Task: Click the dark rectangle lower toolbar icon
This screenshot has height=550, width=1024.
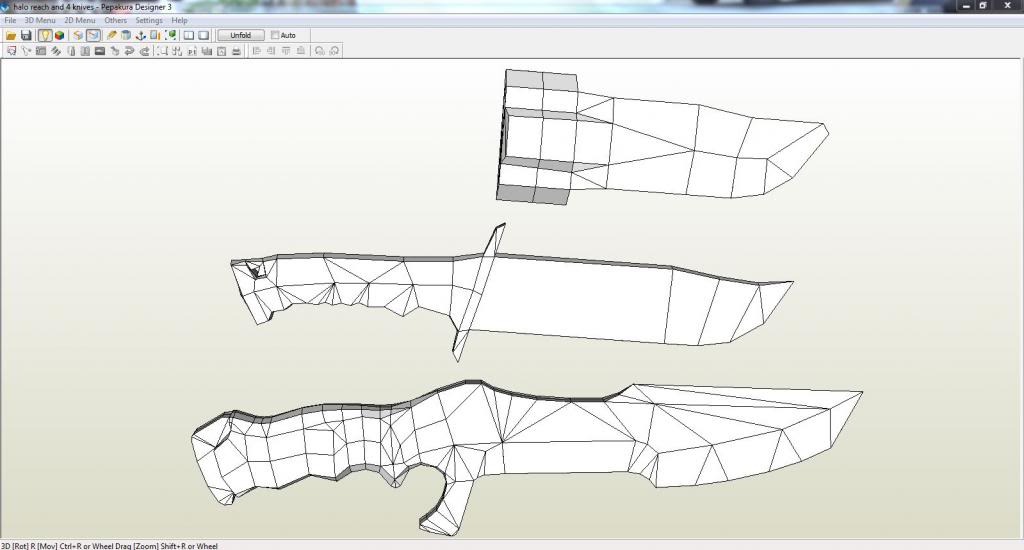Action: click(x=100, y=51)
